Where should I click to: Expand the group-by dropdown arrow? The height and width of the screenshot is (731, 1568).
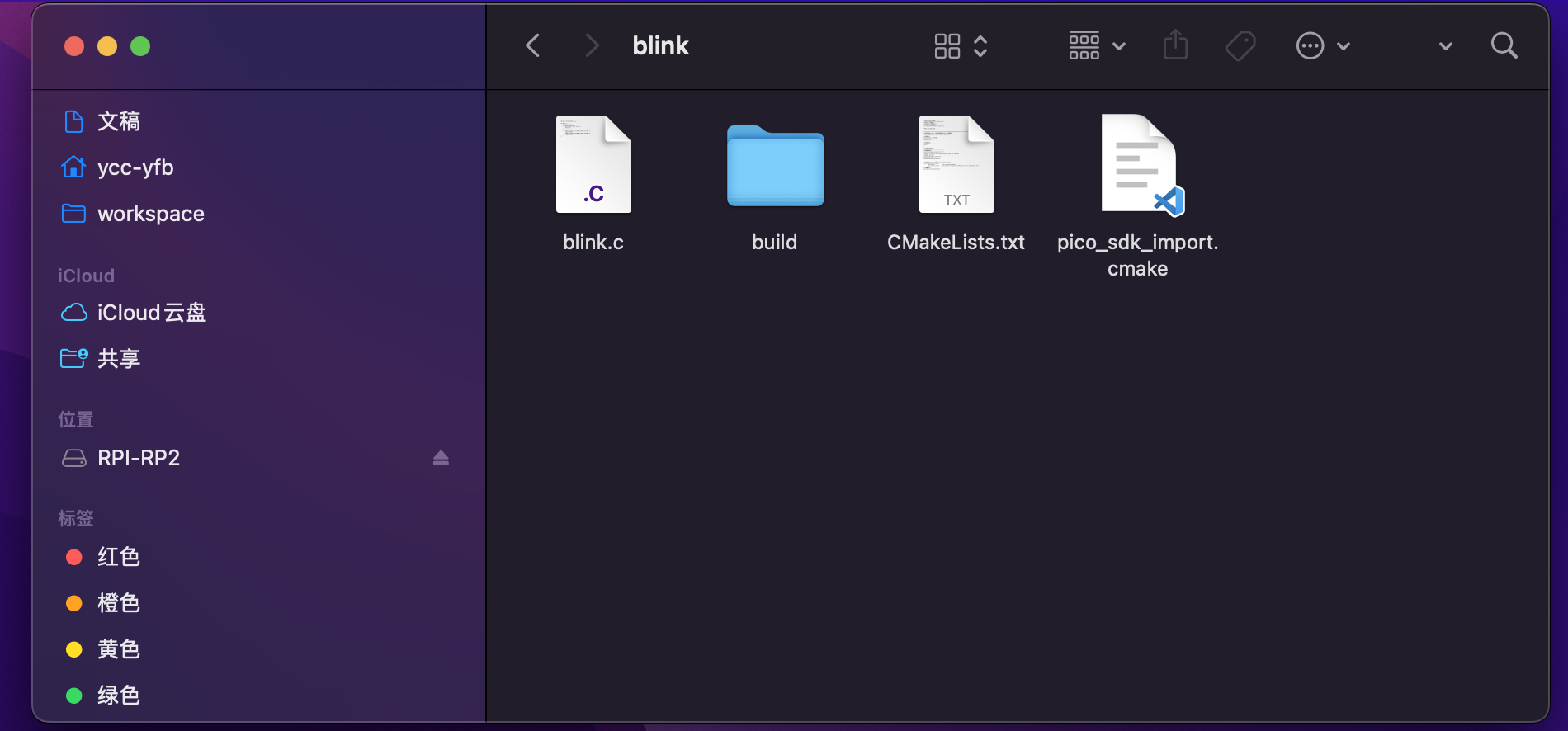(x=1119, y=47)
